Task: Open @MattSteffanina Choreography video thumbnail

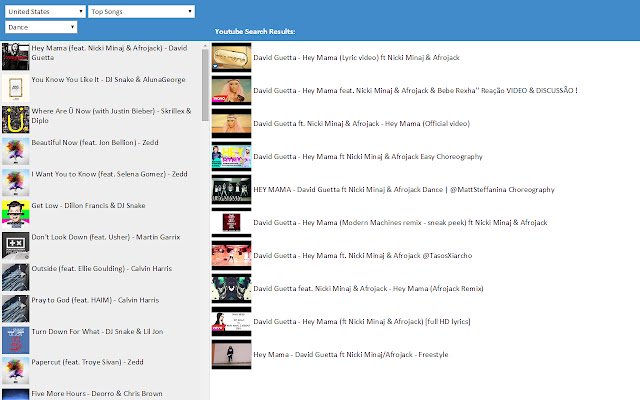Action: coord(231,190)
